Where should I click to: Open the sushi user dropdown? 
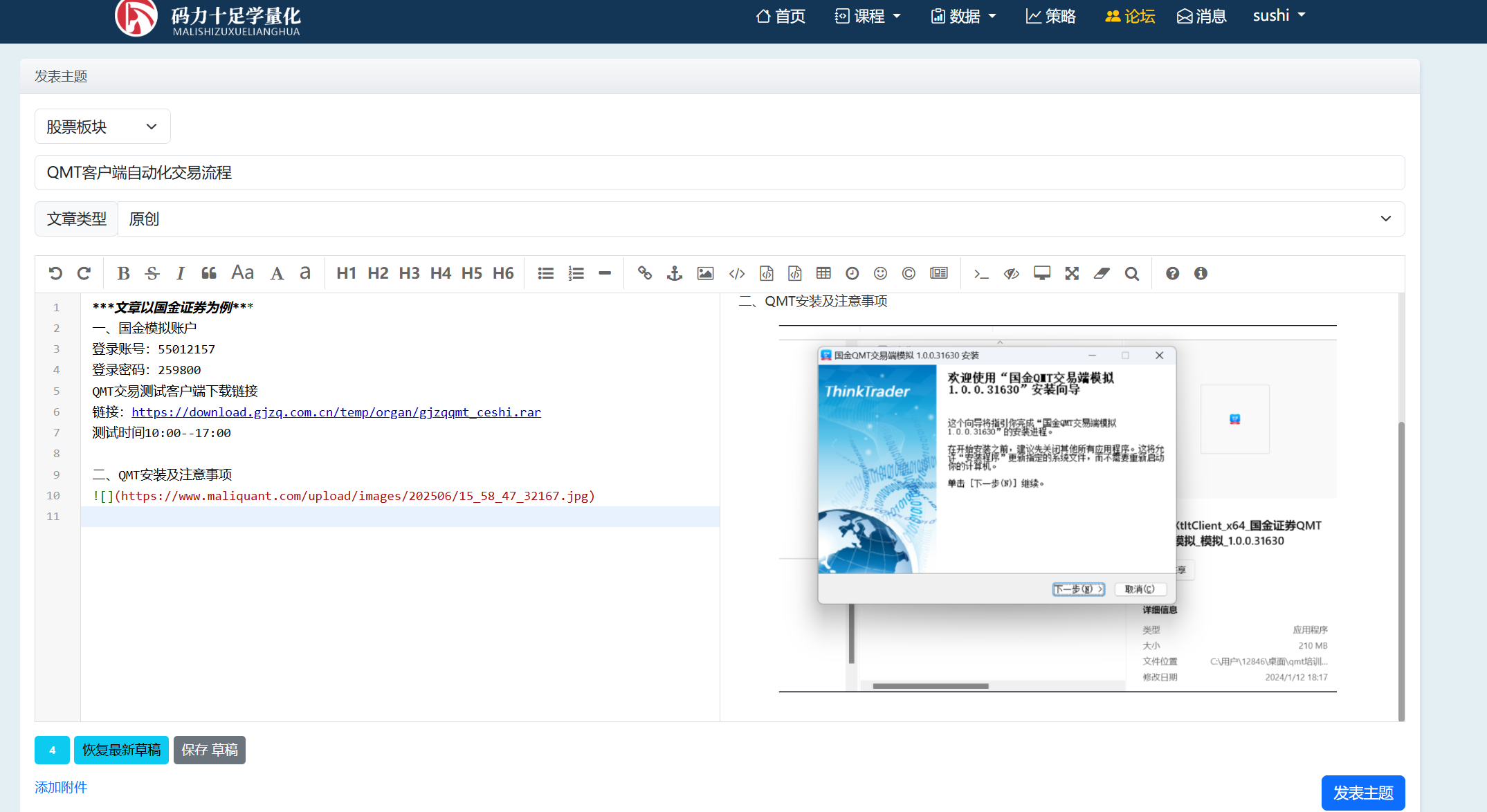[x=1279, y=15]
